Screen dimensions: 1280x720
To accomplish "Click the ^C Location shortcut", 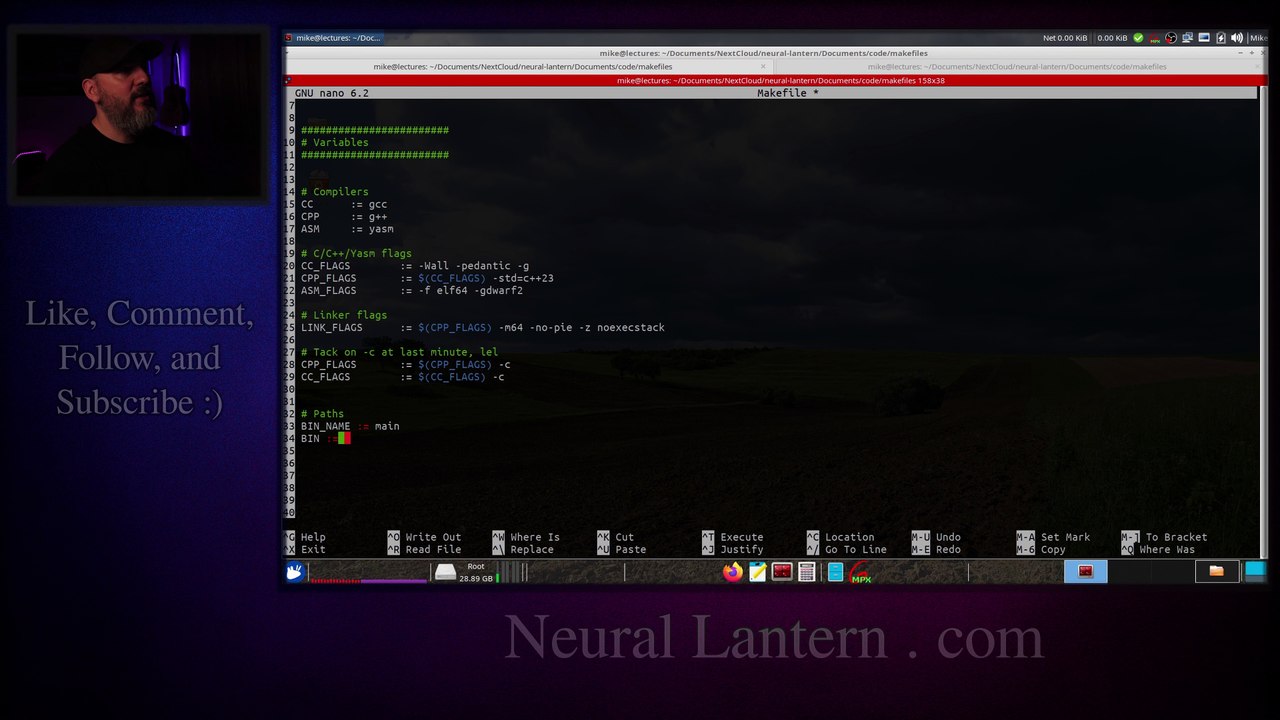I will click(841, 537).
